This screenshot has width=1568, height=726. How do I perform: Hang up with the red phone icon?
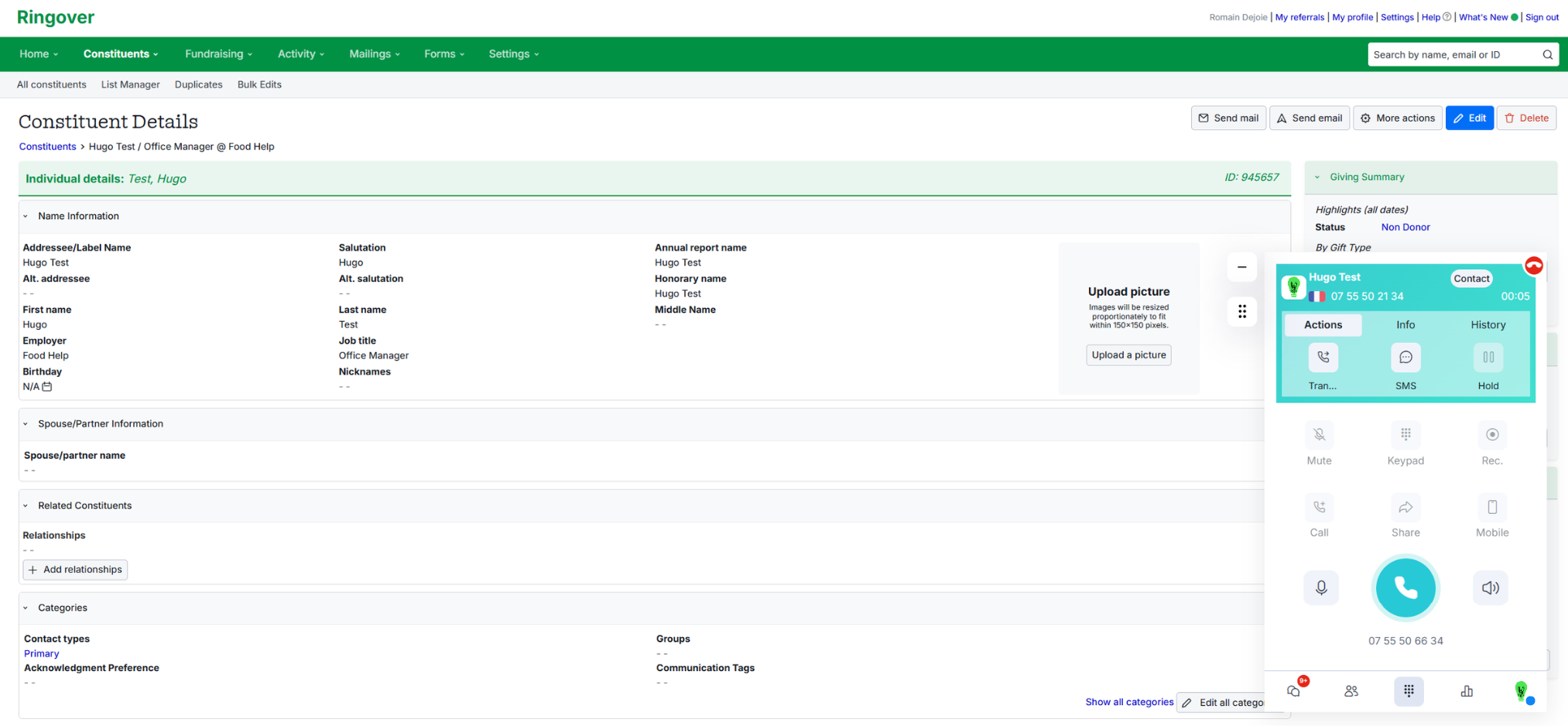pos(1533,266)
